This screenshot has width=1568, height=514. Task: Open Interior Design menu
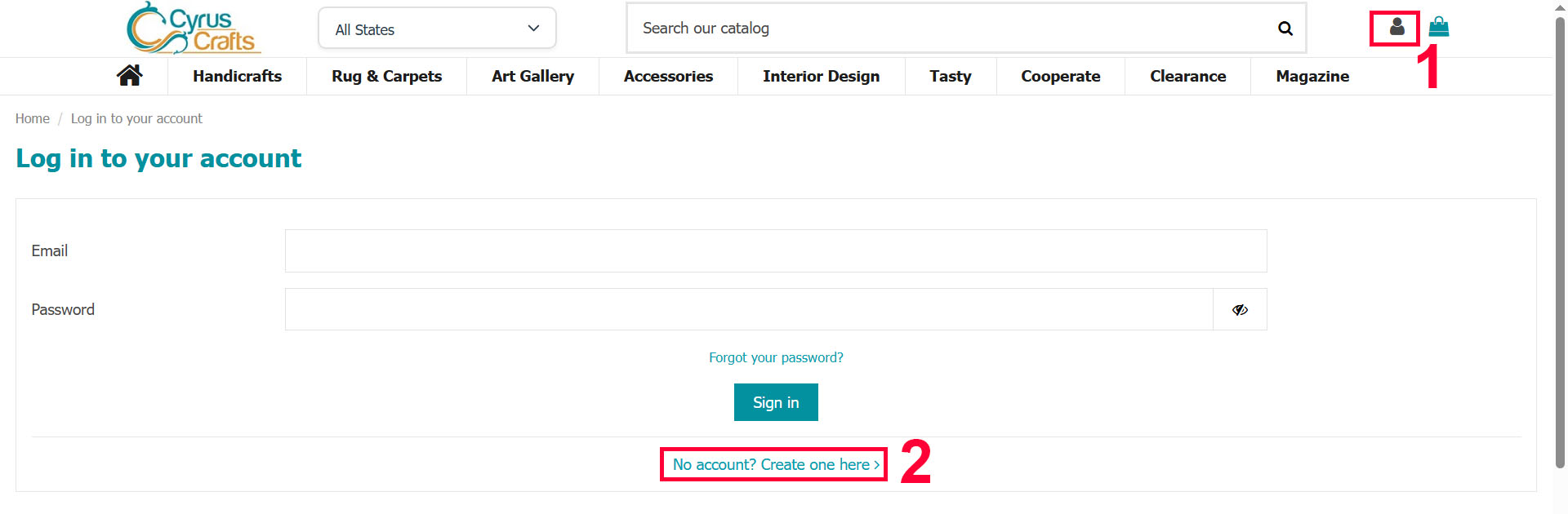pyautogui.click(x=821, y=77)
